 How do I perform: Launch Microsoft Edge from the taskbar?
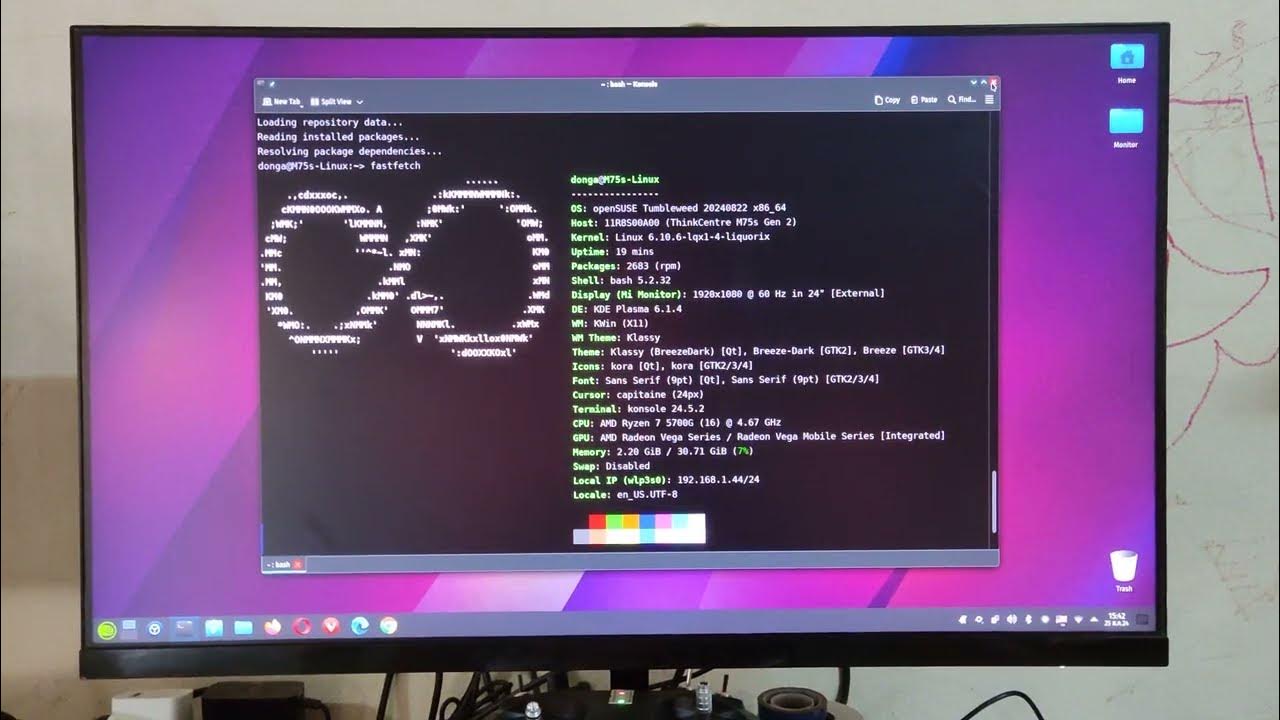coord(360,626)
